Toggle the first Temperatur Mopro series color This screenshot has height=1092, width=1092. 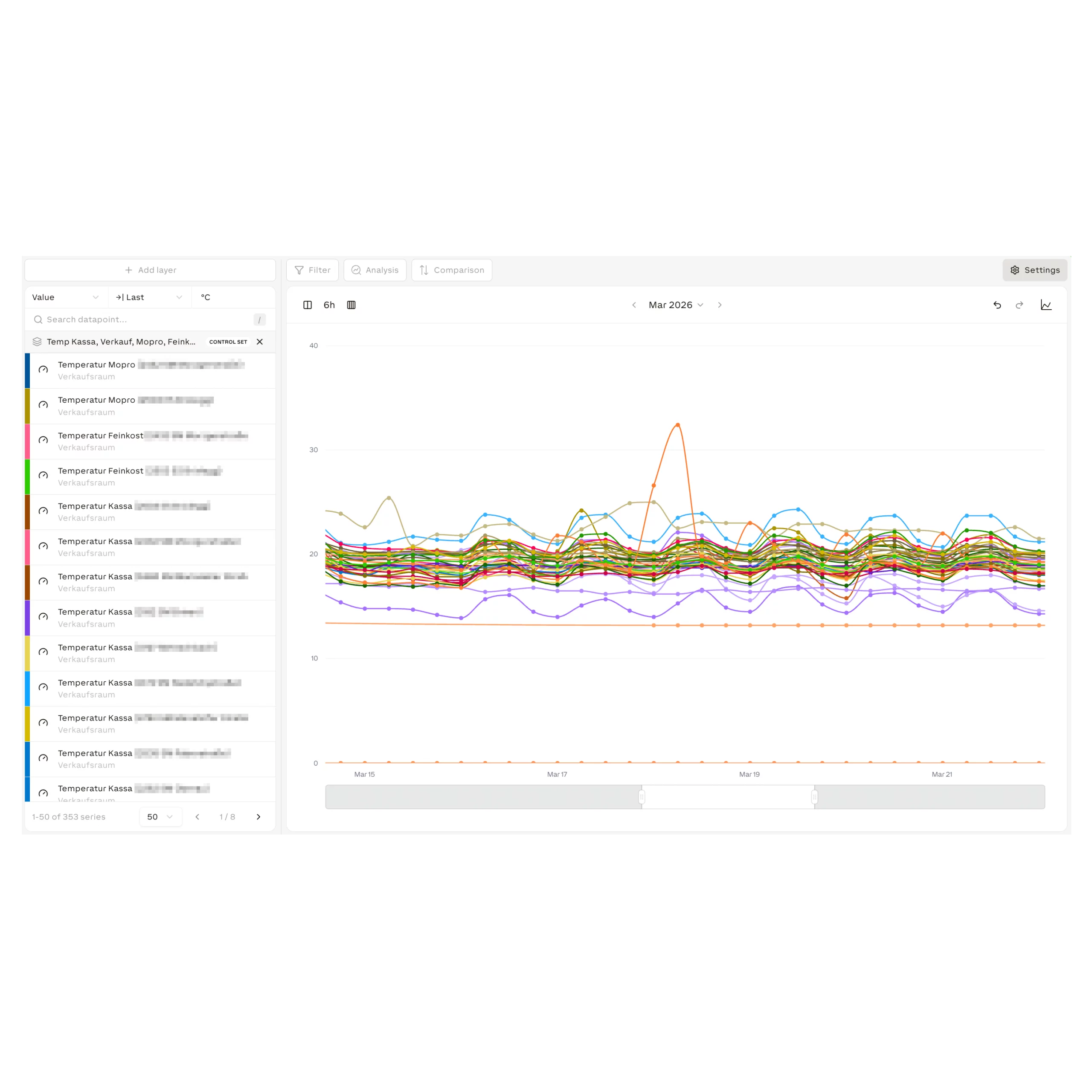tap(27, 370)
